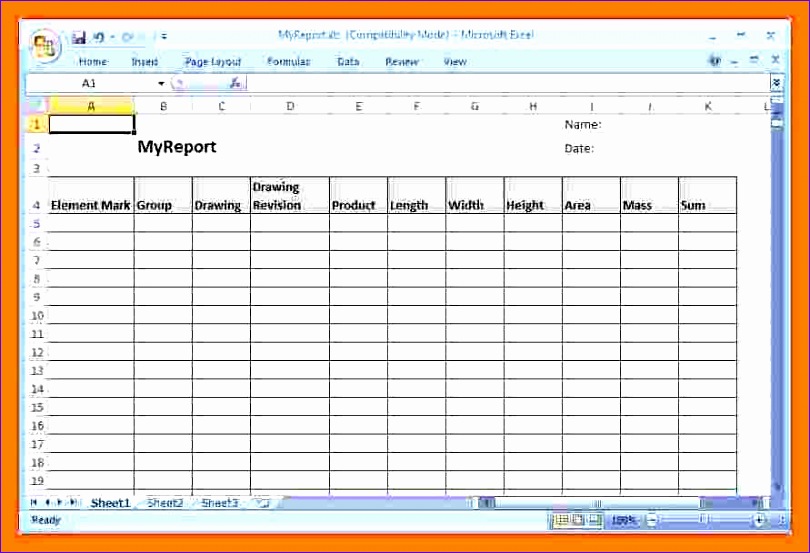The height and width of the screenshot is (553, 810).
Task: Open the round Office Button menu
Action: click(x=45, y=47)
